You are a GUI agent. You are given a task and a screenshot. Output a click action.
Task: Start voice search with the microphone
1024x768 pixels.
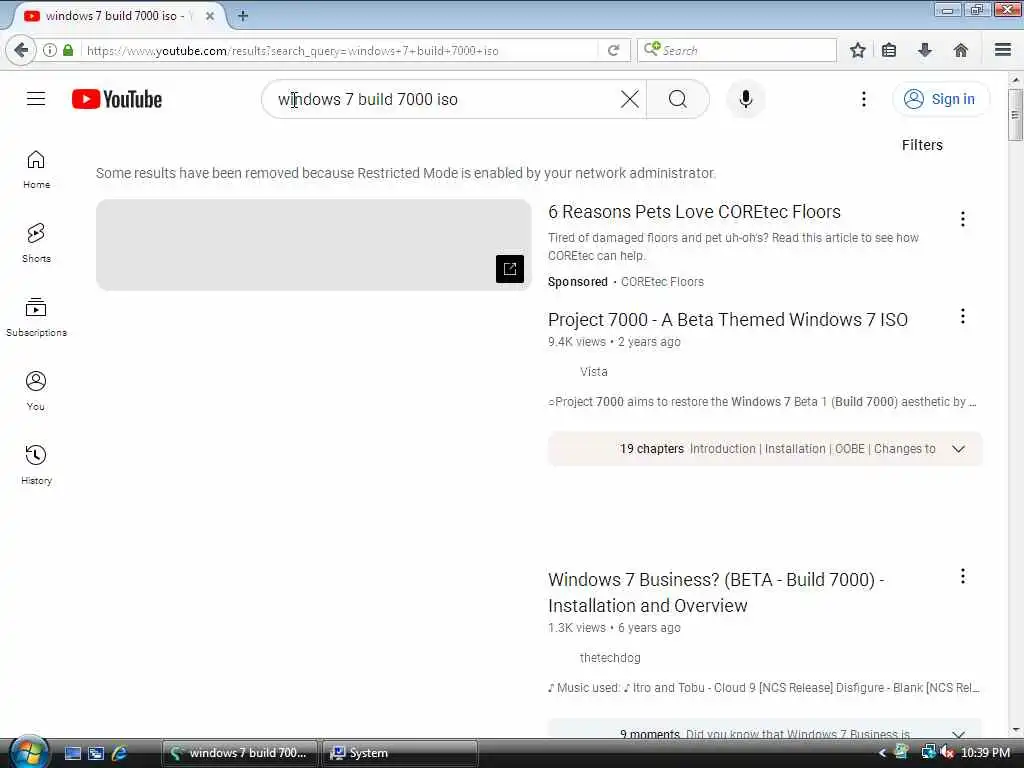click(x=745, y=99)
